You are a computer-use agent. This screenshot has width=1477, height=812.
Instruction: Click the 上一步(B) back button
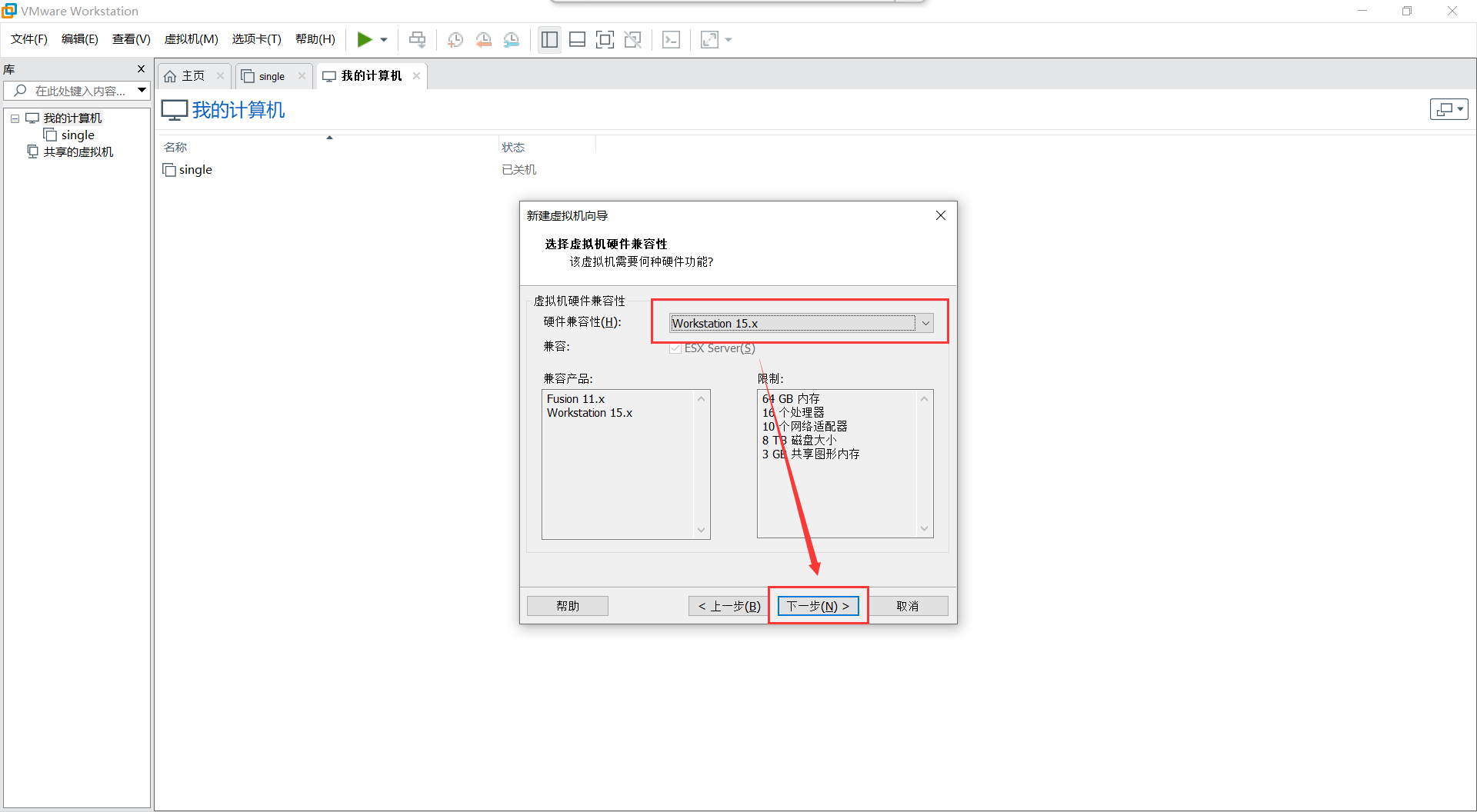point(729,606)
